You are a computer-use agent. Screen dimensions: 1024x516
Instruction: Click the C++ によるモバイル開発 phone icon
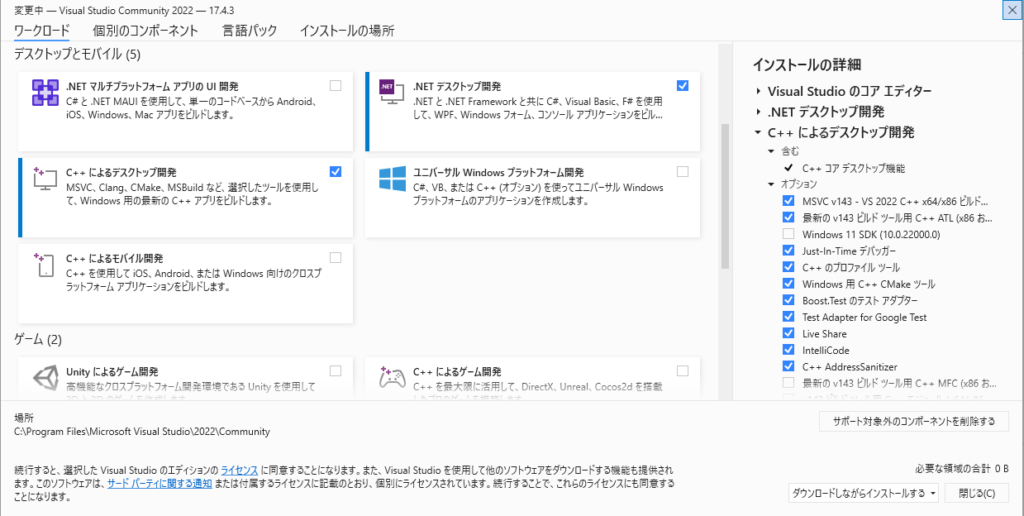45,265
